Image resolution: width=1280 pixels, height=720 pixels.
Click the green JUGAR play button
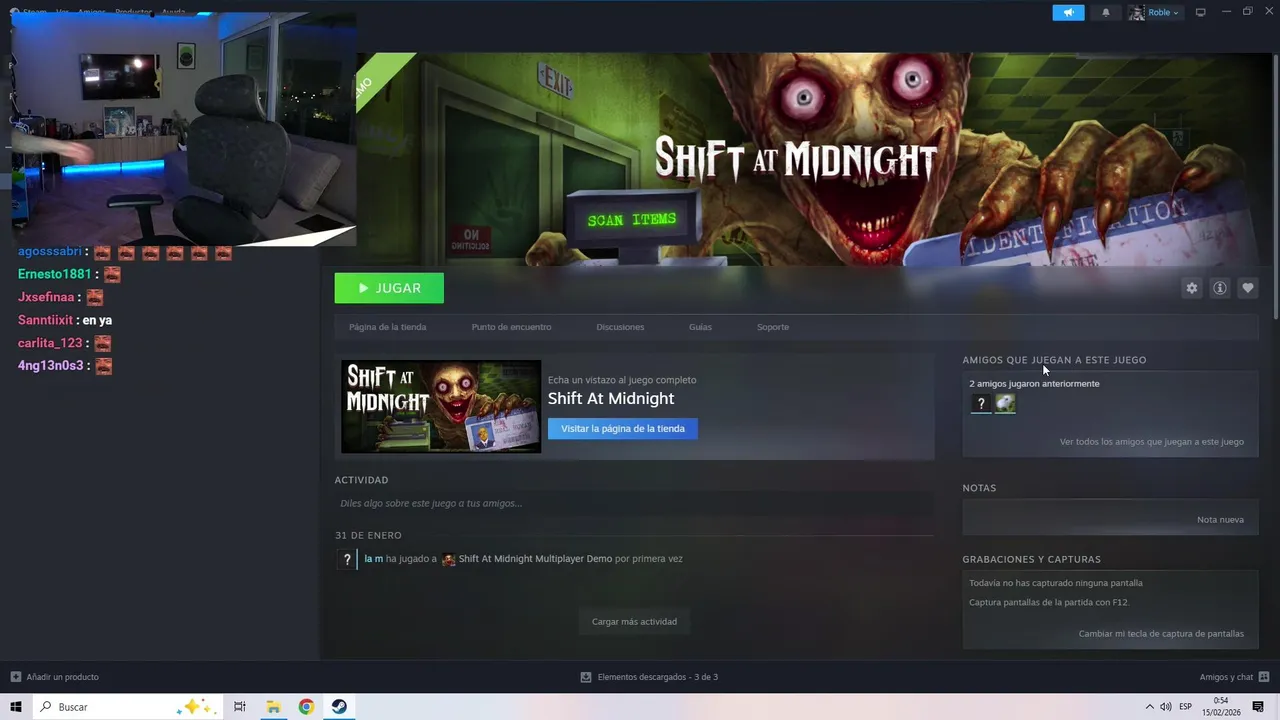click(389, 288)
